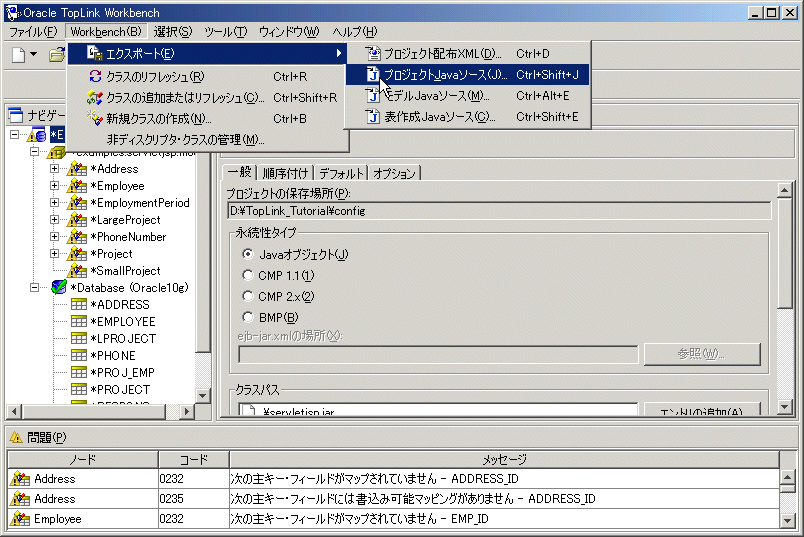
Task: Click the problems table scrollbar down arrow
Action: coord(788,521)
